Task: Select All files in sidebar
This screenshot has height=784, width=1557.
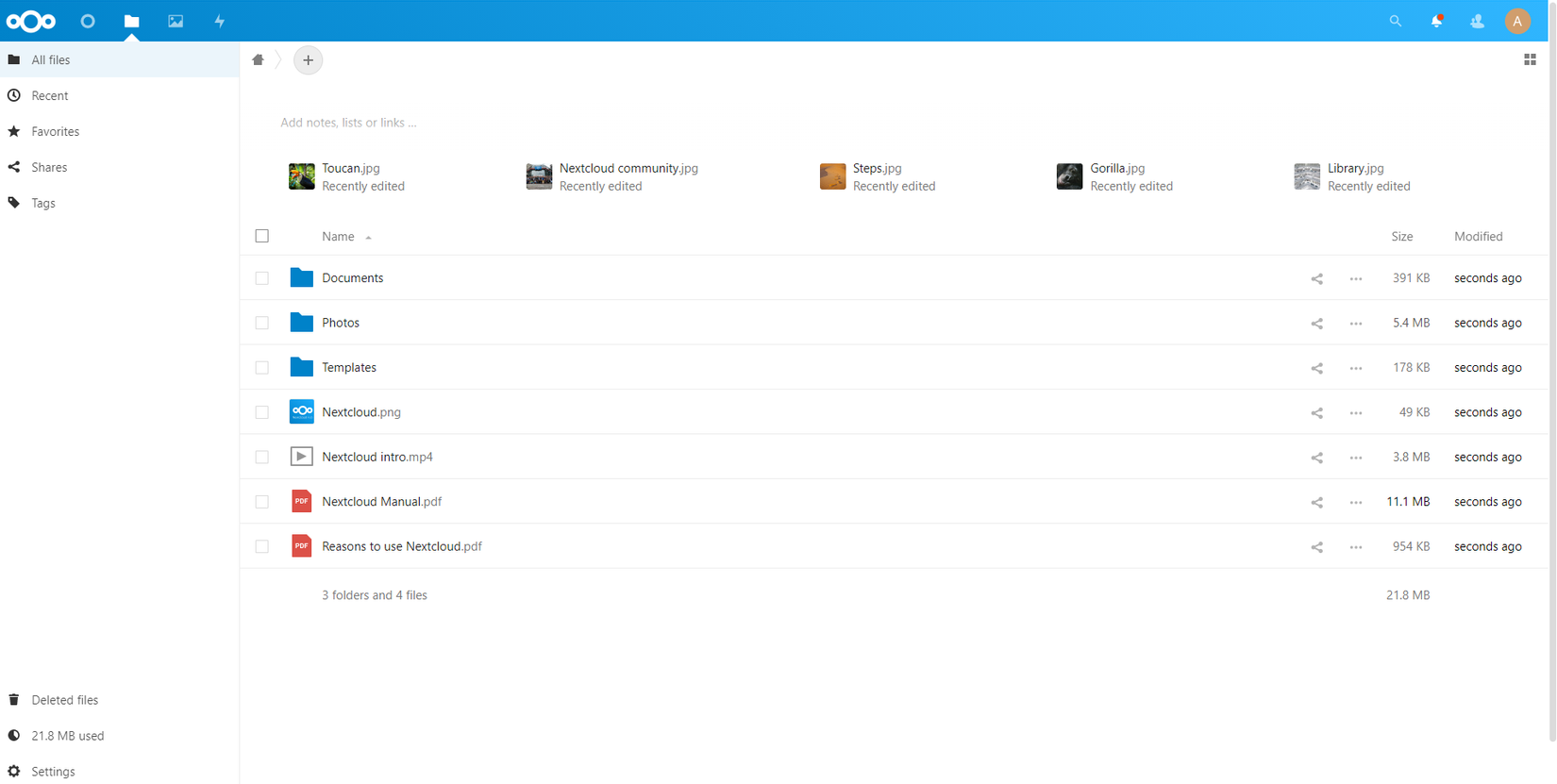Action: (119, 59)
